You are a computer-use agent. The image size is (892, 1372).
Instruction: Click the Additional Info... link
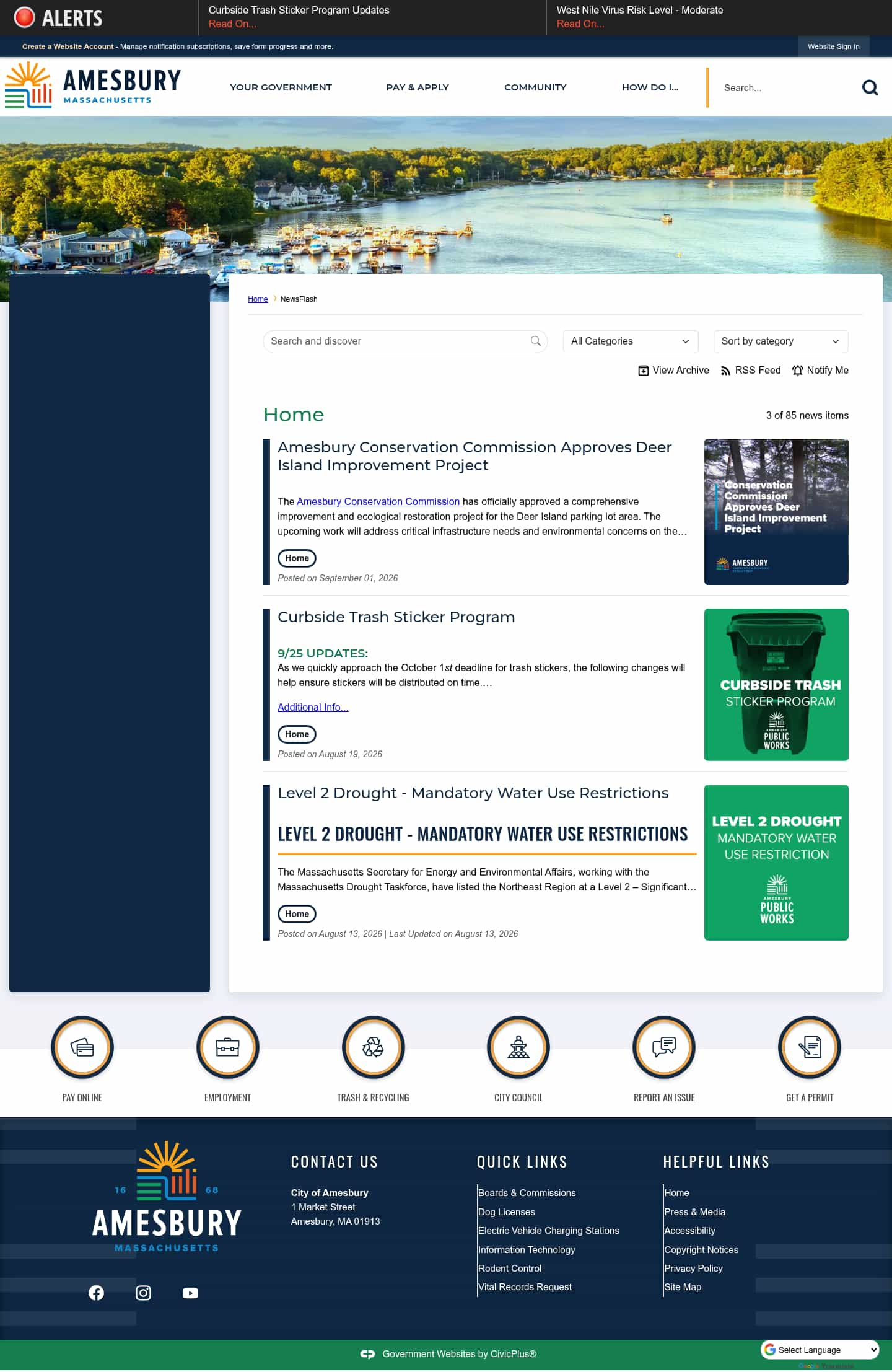tap(313, 707)
